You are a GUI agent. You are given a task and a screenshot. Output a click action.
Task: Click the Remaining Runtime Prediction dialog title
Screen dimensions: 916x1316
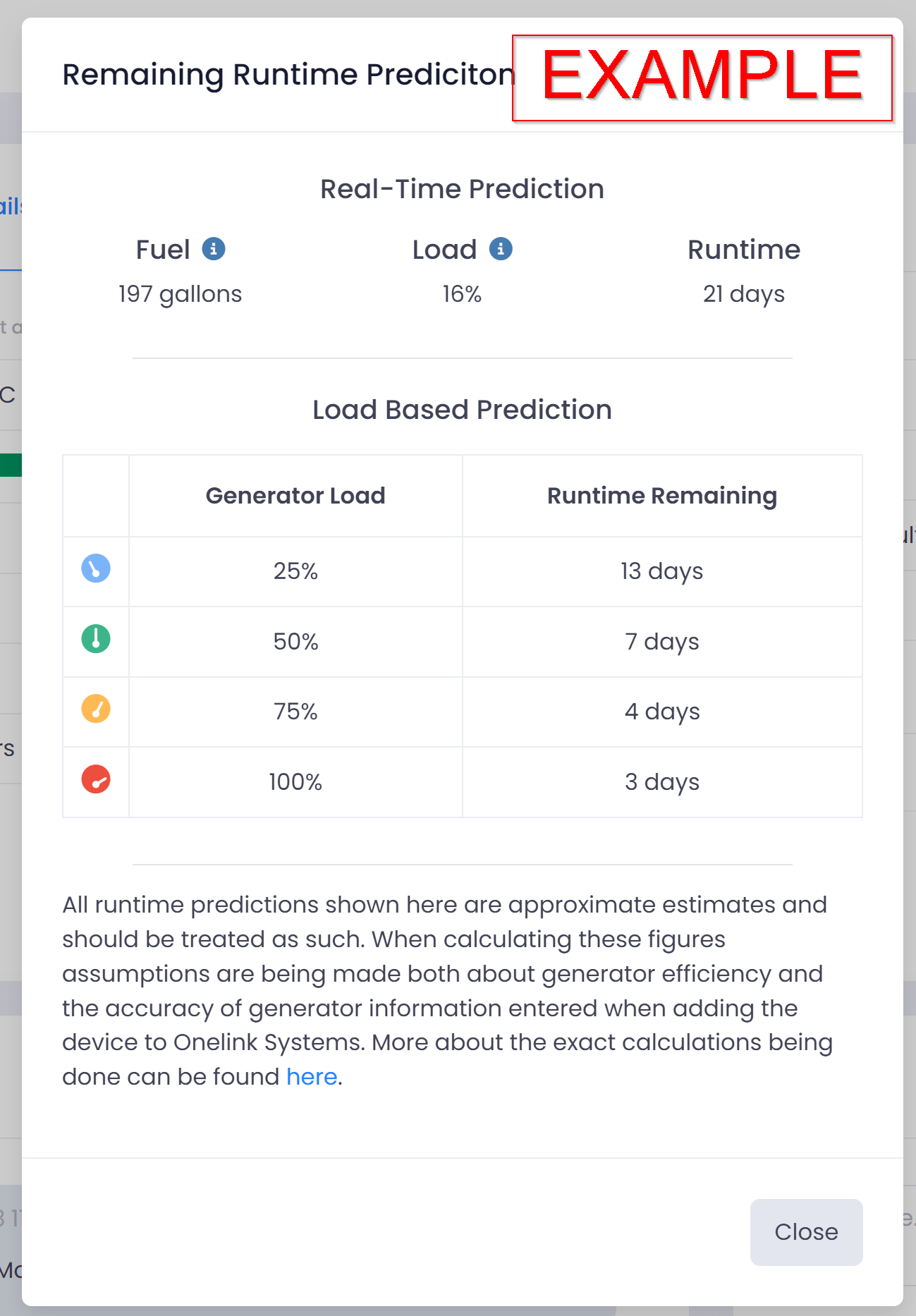288,75
